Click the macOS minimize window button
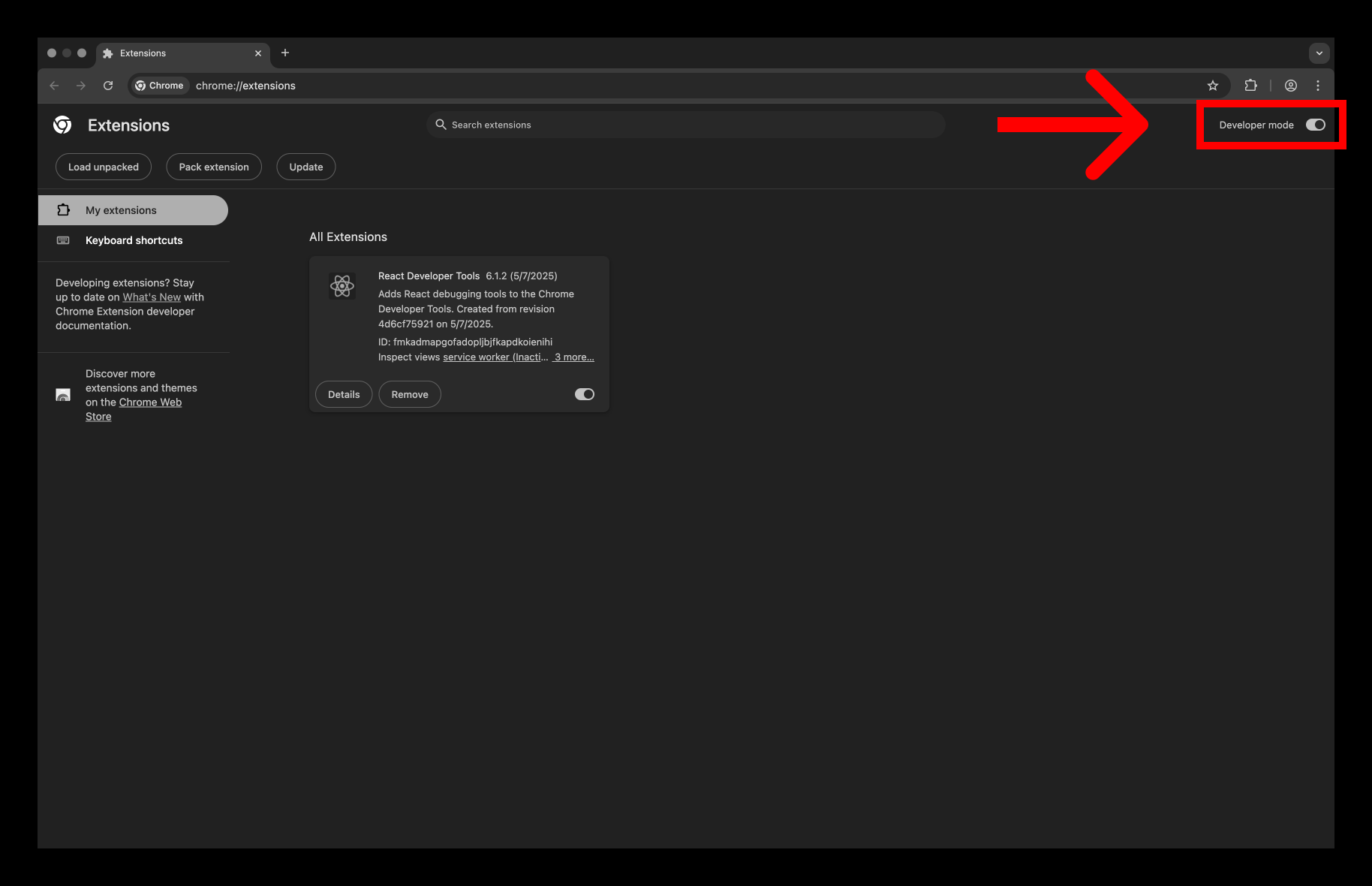Screen dimensions: 1372x886 click(x=67, y=53)
